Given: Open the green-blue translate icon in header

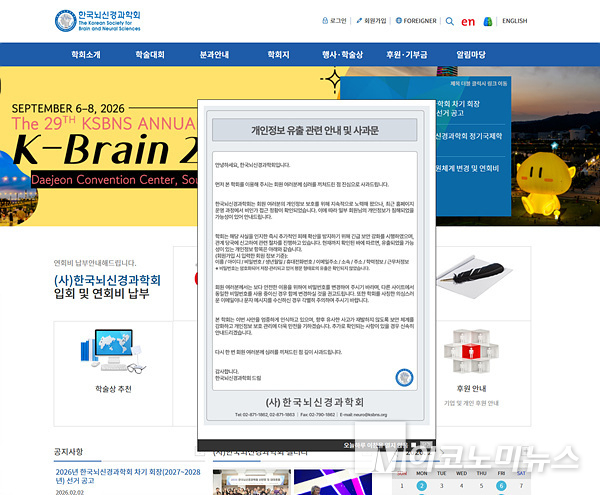Looking at the screenshot, I should pos(487,21).
